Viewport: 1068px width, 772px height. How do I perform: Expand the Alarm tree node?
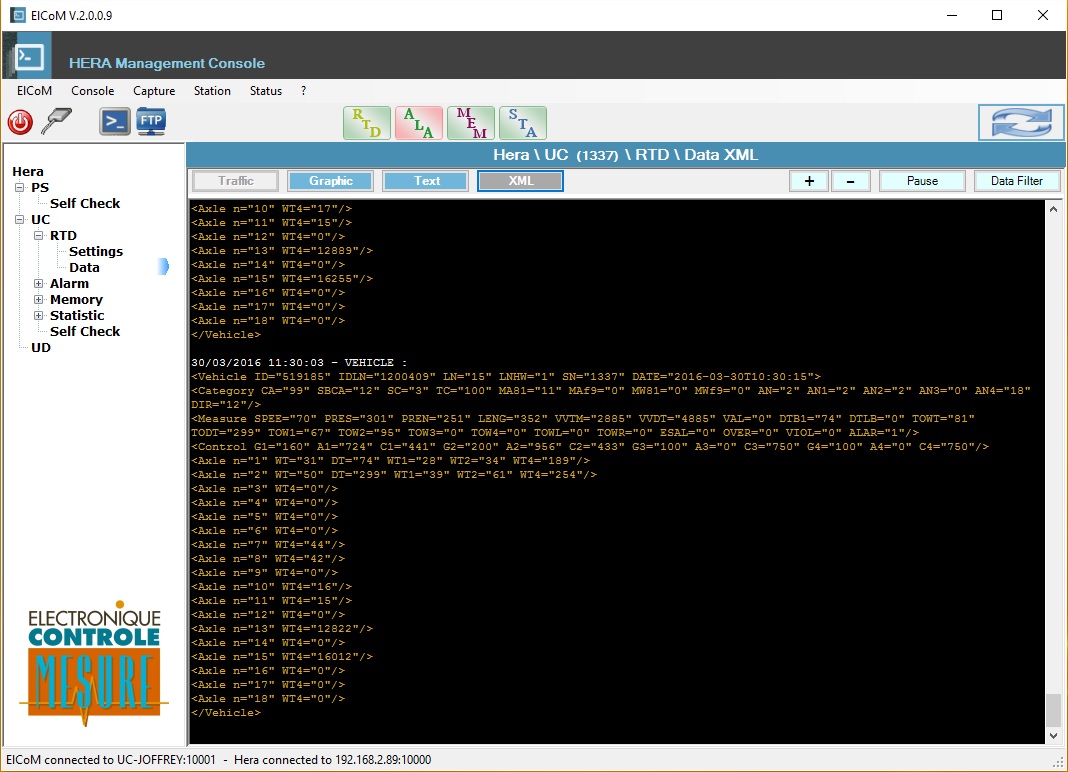pyautogui.click(x=39, y=283)
